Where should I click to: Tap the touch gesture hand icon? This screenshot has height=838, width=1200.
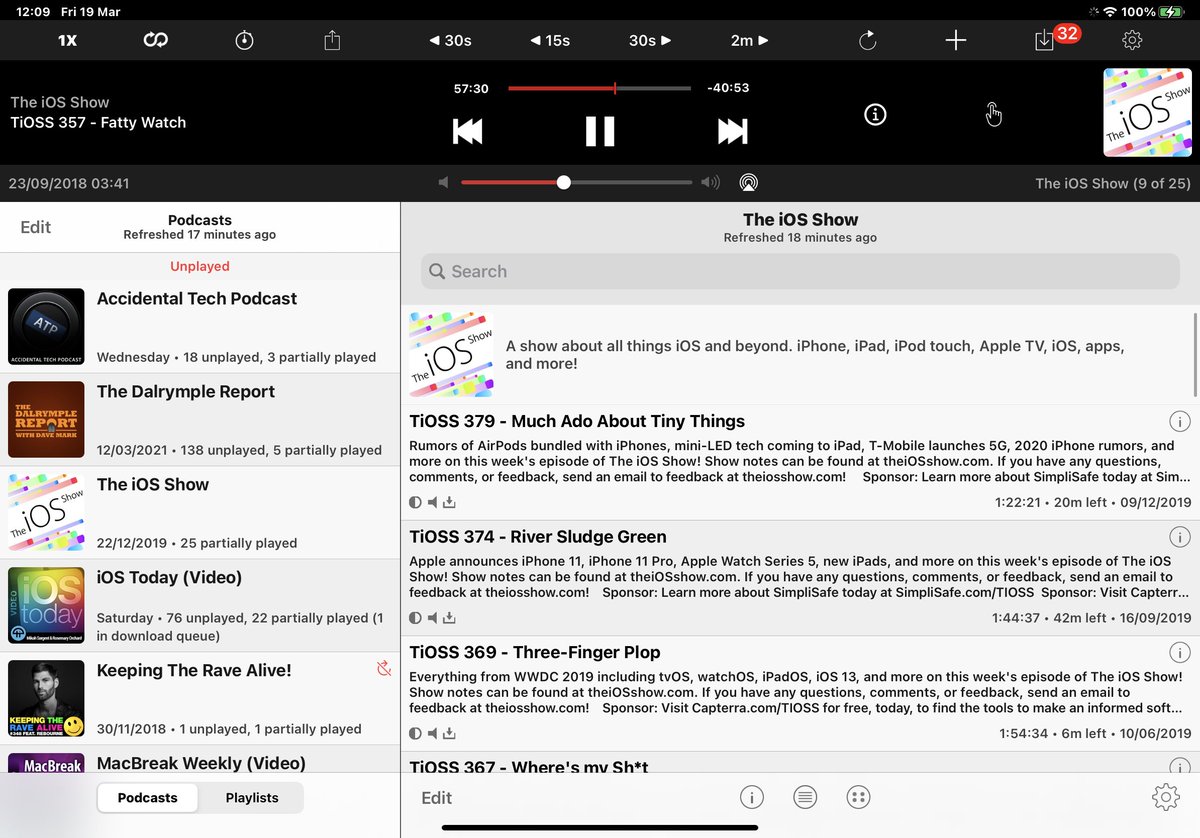[x=993, y=115]
